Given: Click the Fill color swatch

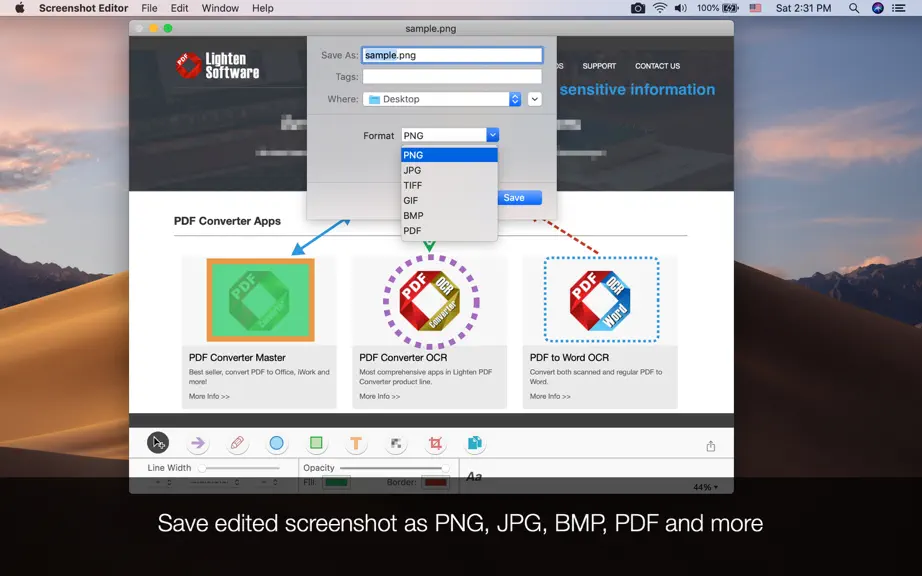Looking at the screenshot, I should click(336, 483).
